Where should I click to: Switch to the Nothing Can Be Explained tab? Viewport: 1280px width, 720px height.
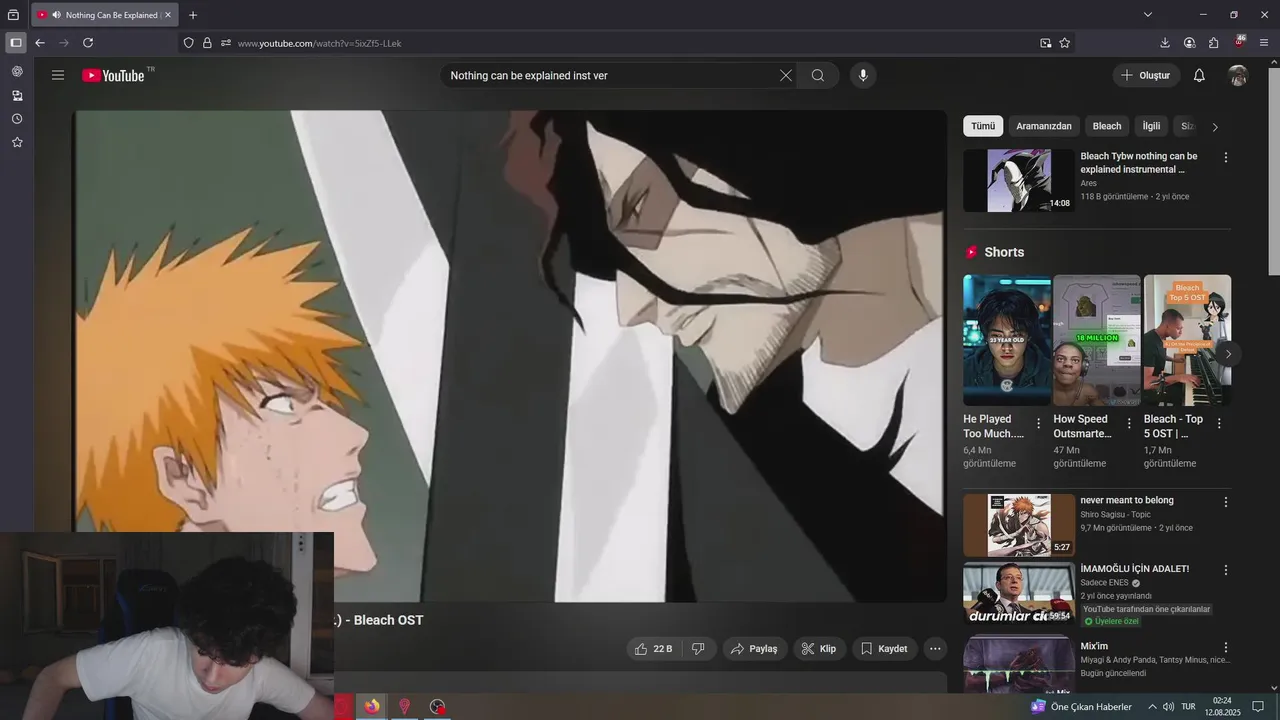[103, 15]
